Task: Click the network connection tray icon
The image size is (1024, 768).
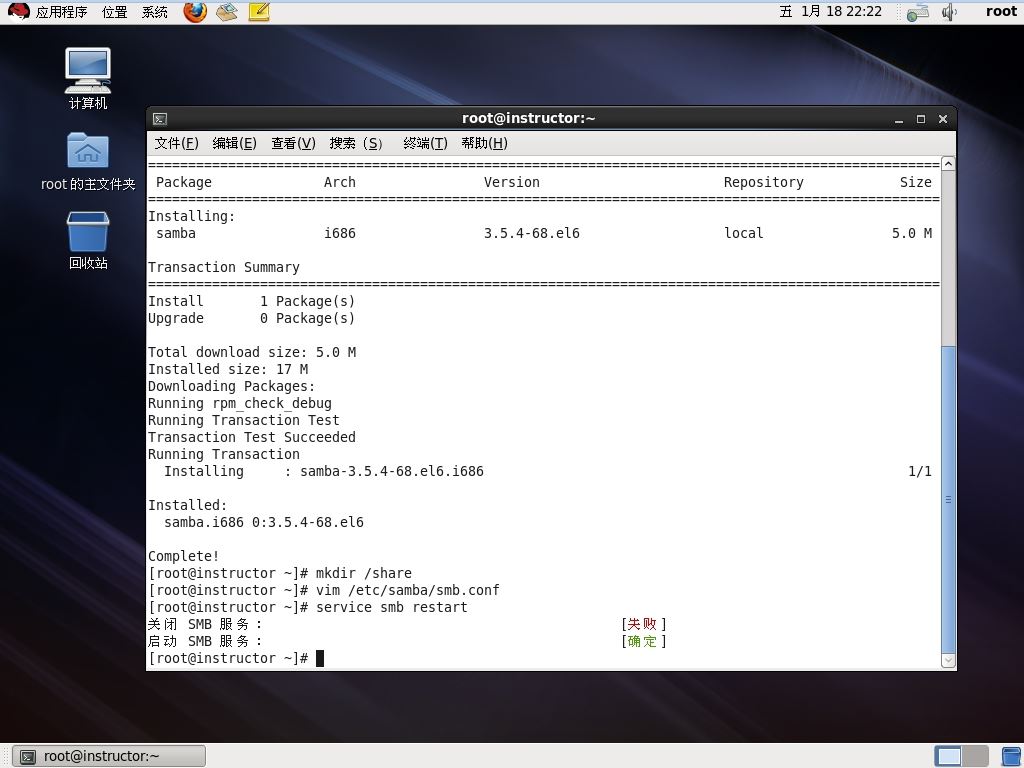Action: pyautogui.click(x=918, y=12)
